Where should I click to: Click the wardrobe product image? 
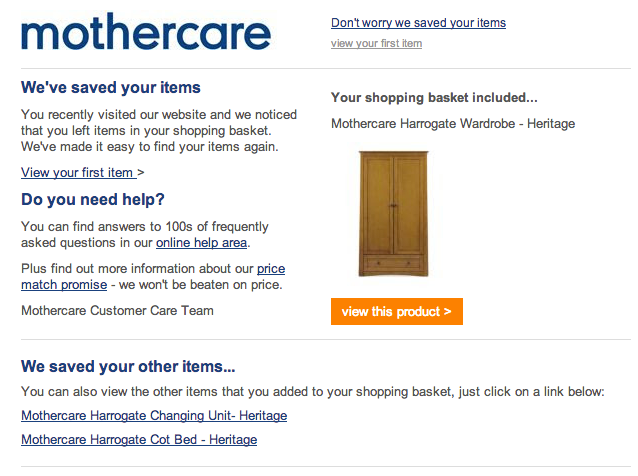(393, 214)
